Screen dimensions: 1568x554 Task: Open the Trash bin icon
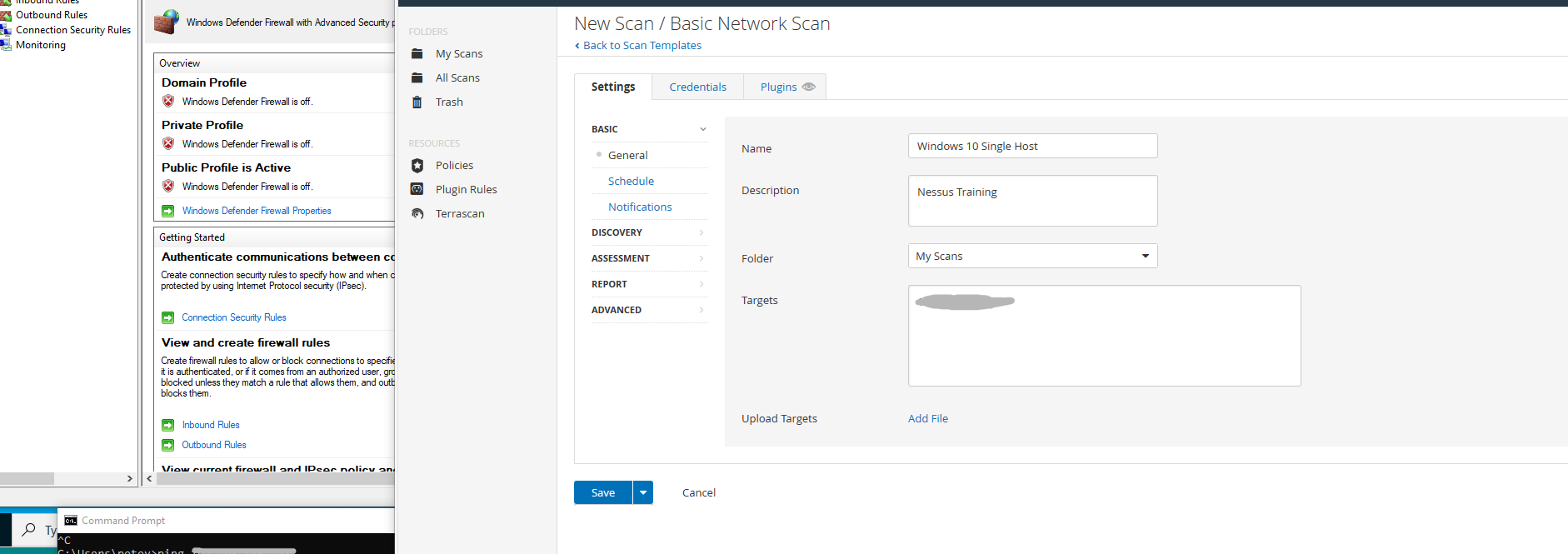pyautogui.click(x=417, y=102)
